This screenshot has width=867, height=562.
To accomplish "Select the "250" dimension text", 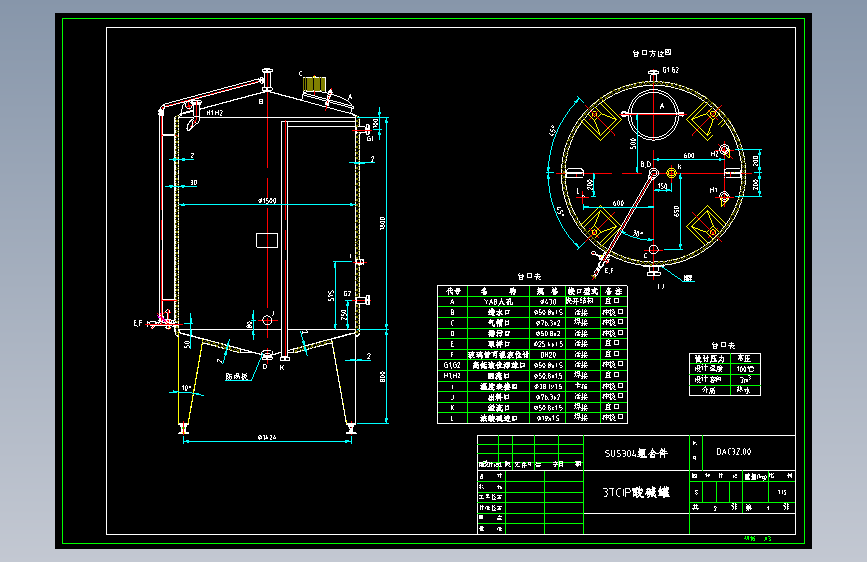I will pos(344,314).
